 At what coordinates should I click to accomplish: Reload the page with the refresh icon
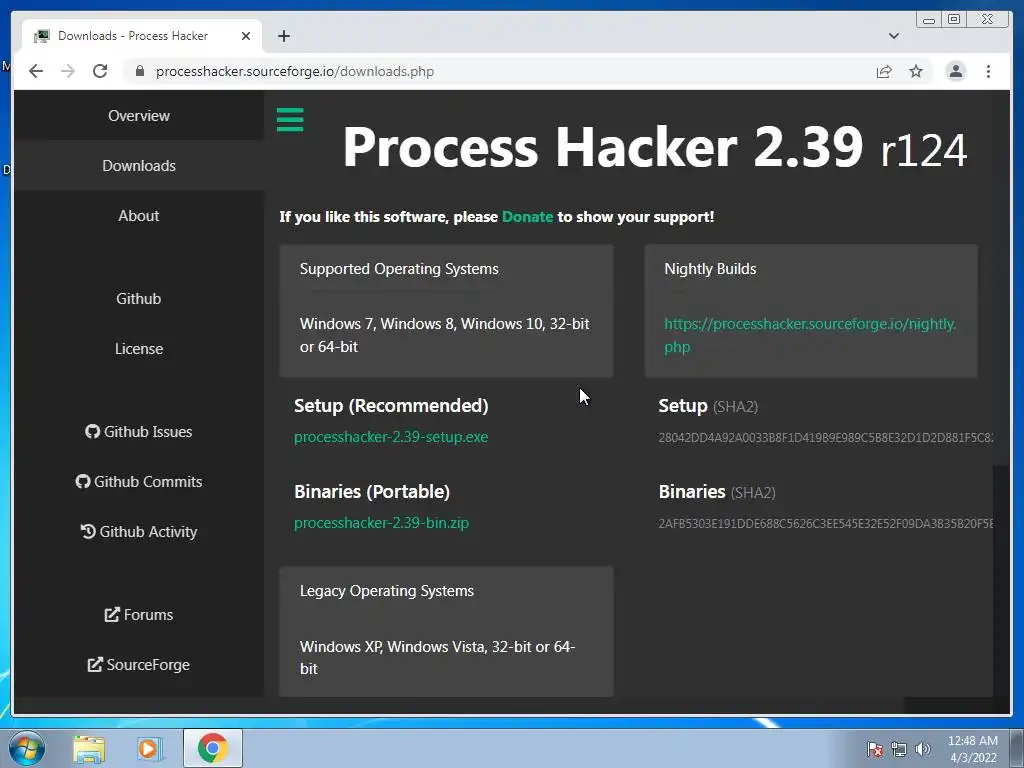[x=100, y=71]
